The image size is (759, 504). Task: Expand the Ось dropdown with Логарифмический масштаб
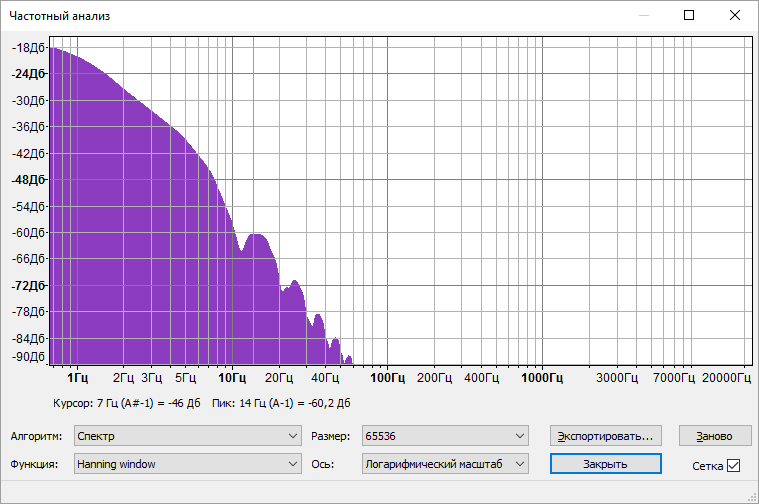(445, 464)
